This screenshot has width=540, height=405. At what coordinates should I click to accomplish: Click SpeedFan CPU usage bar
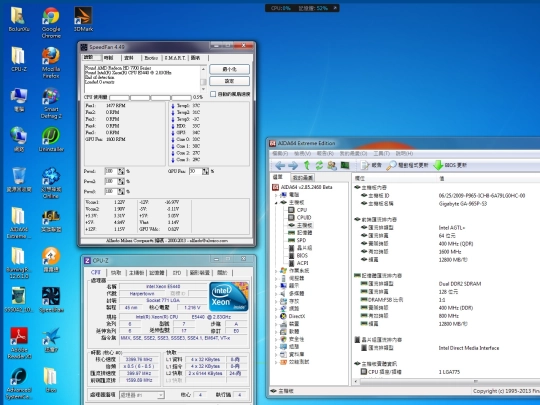pos(150,97)
